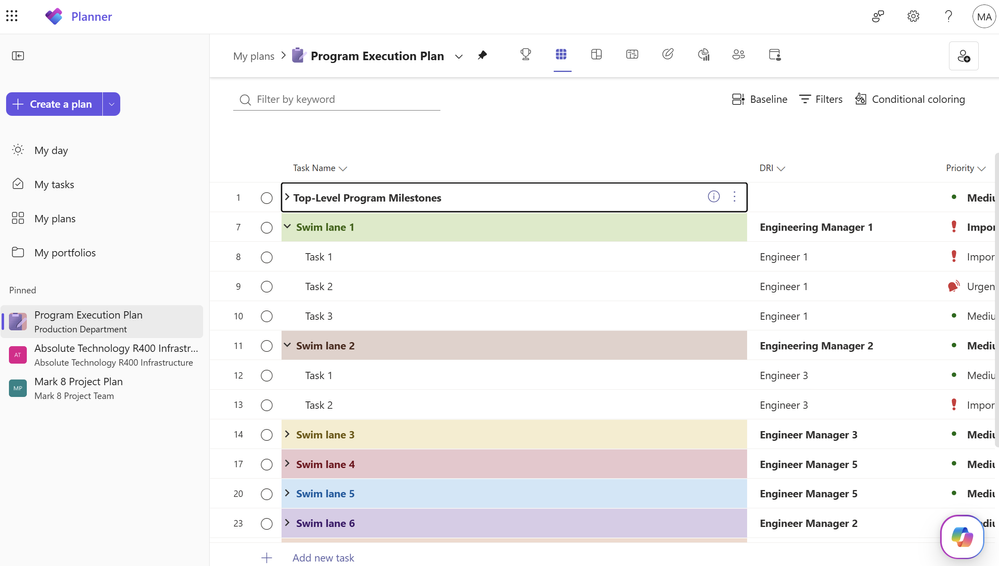999x566 pixels.
Task: Open My portfolios
Action: click(x=65, y=253)
